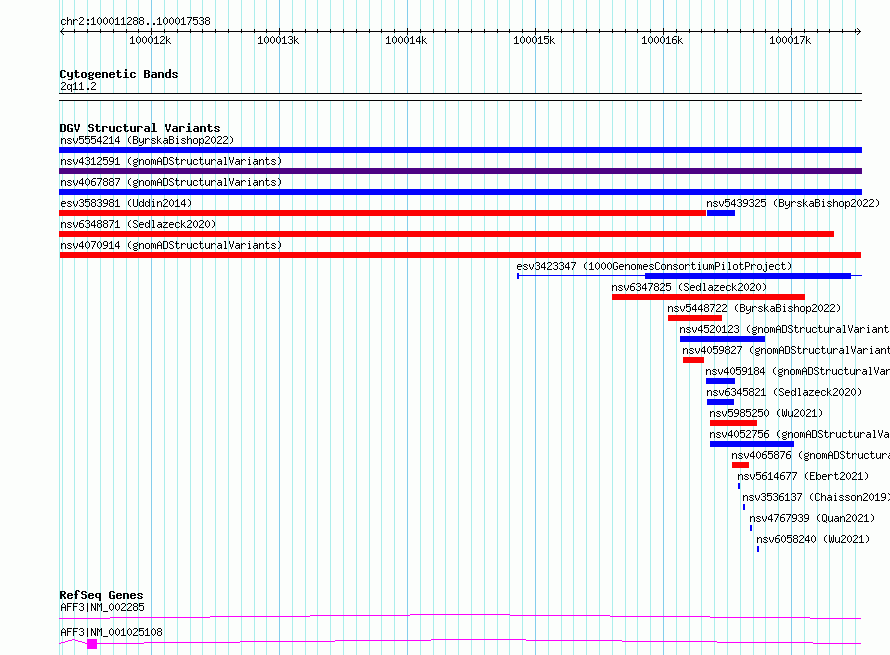This screenshot has height=655, width=890.
Task: Click the nsv5439325 (ByrskaBishop2022) label
Action: pyautogui.click(x=793, y=203)
